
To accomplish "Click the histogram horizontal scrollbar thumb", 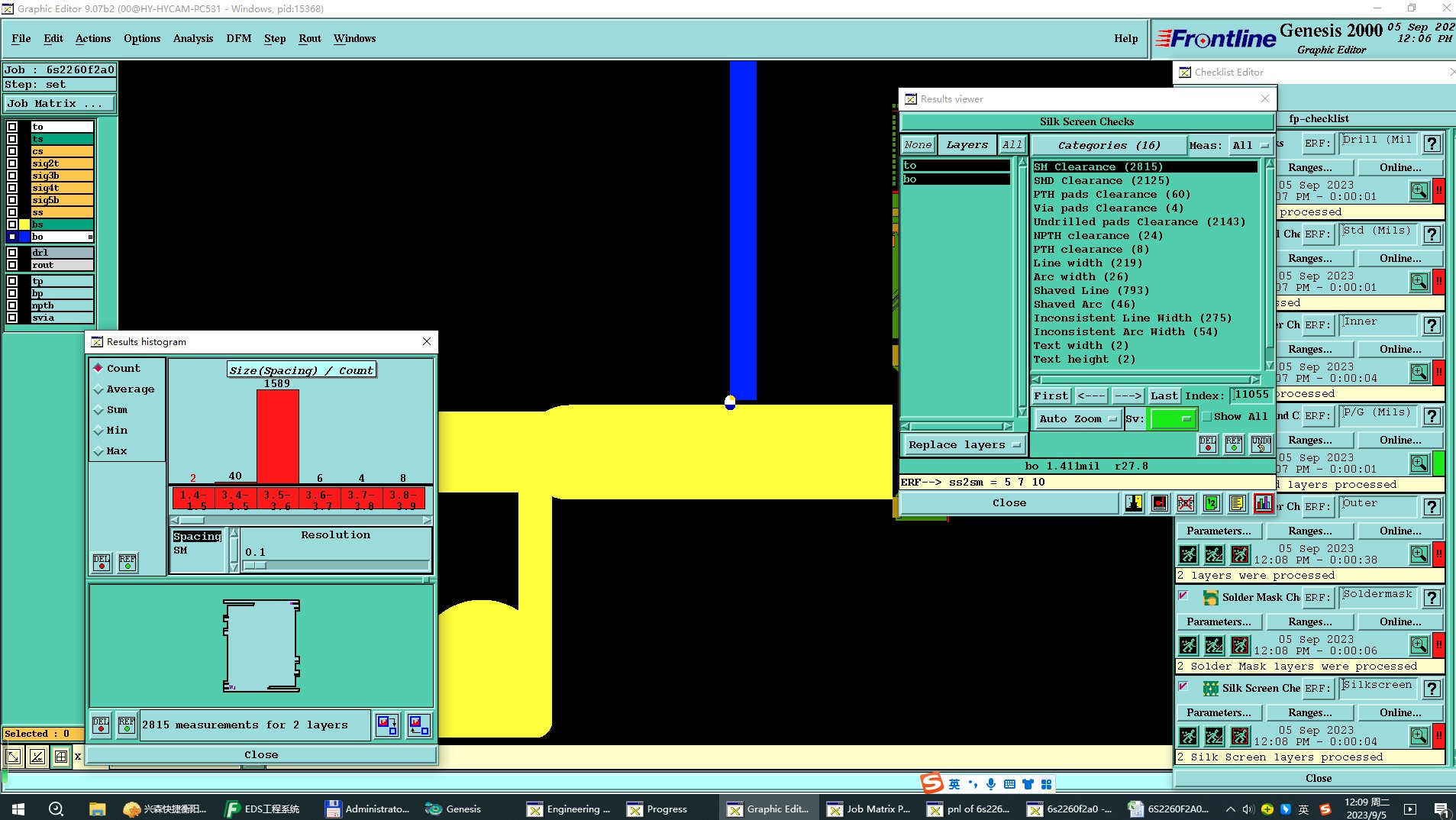I will [x=192, y=520].
